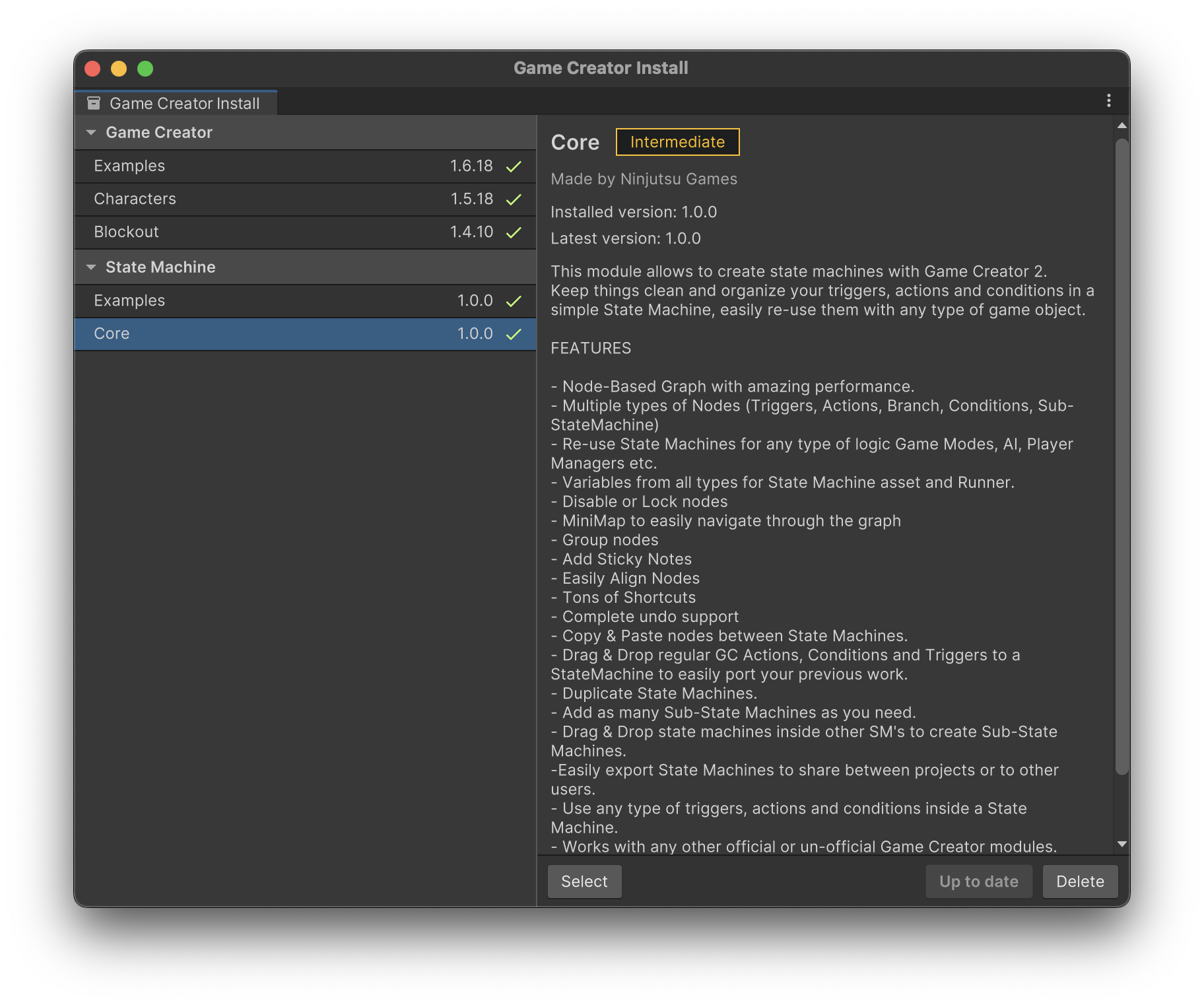
Task: Click the scroll down arrow in description panel
Action: click(x=1121, y=844)
